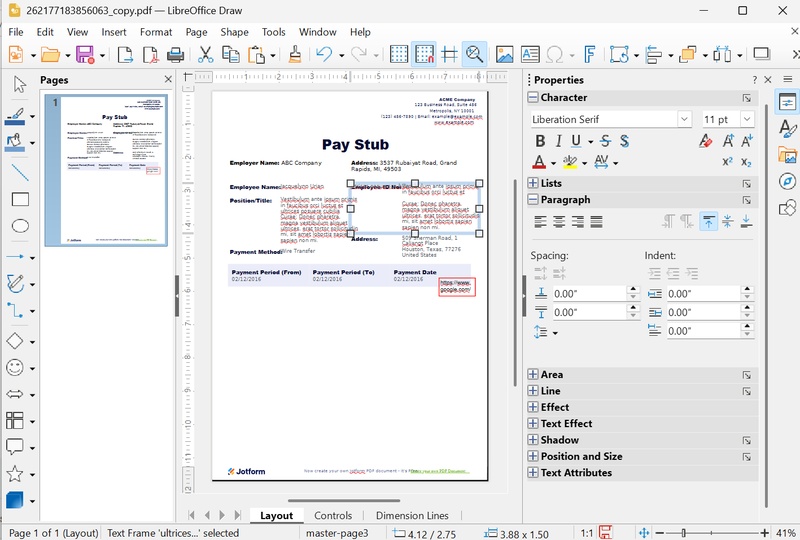Expand the Lists section
The image size is (800, 540).
point(533,183)
